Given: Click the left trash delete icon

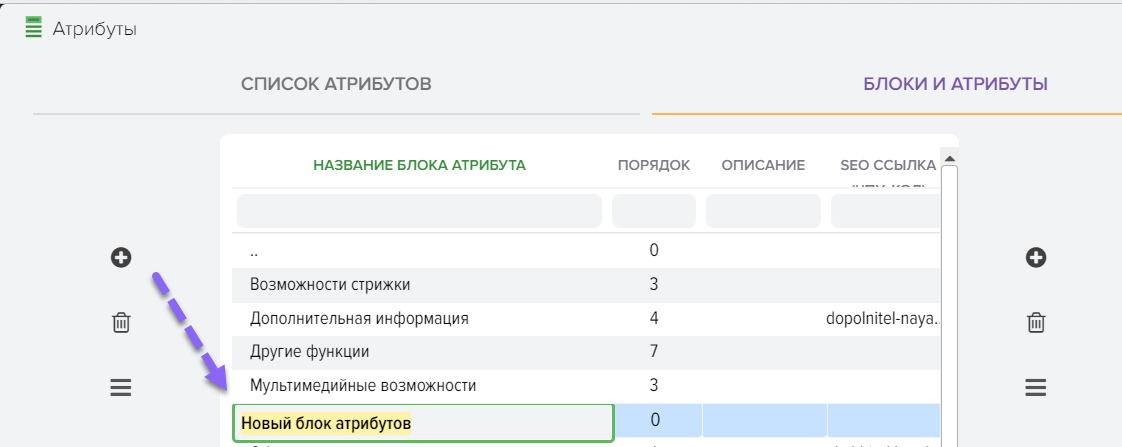Looking at the screenshot, I should coord(121,322).
